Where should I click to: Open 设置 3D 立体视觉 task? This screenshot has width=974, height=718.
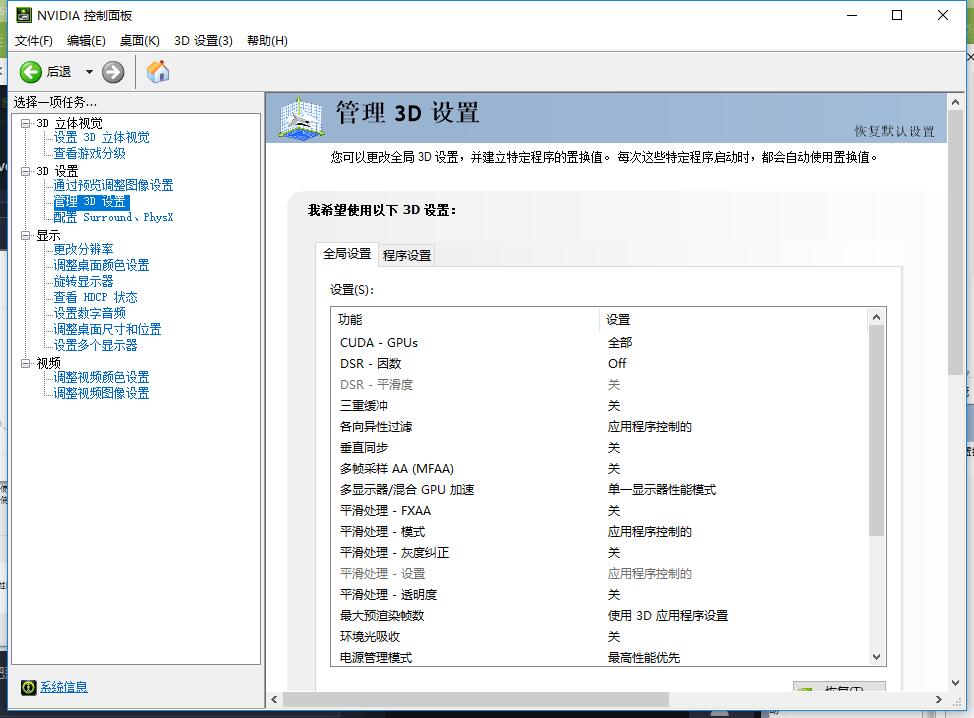pyautogui.click(x=101, y=137)
